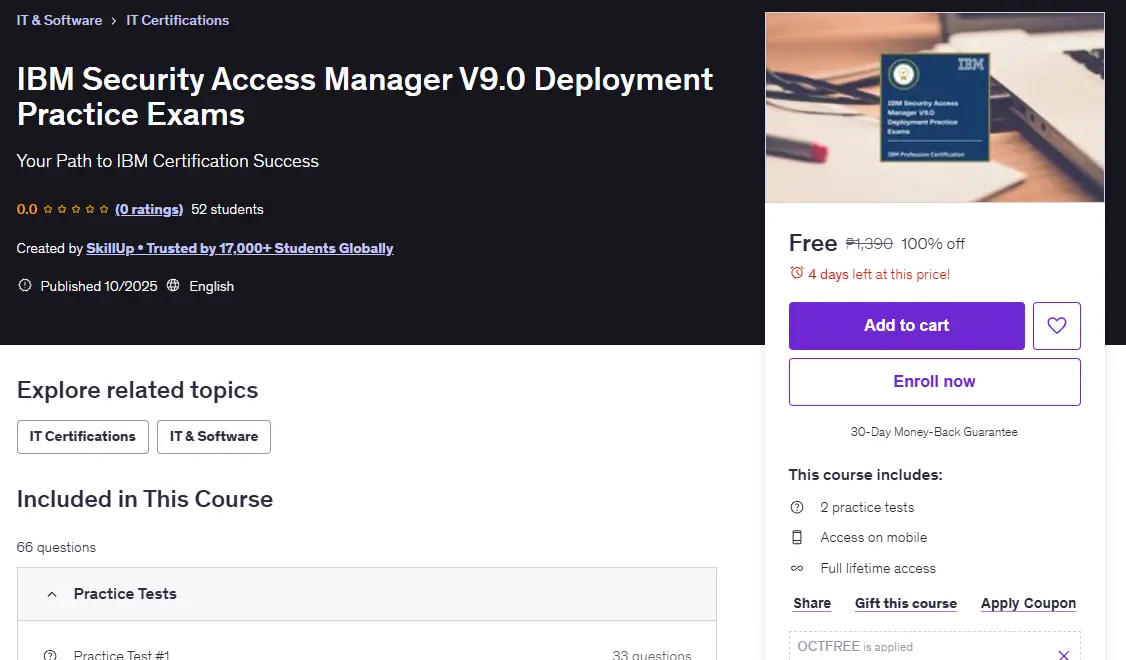
Task: Select the IT Certifications topic chip
Action: pyautogui.click(x=83, y=437)
